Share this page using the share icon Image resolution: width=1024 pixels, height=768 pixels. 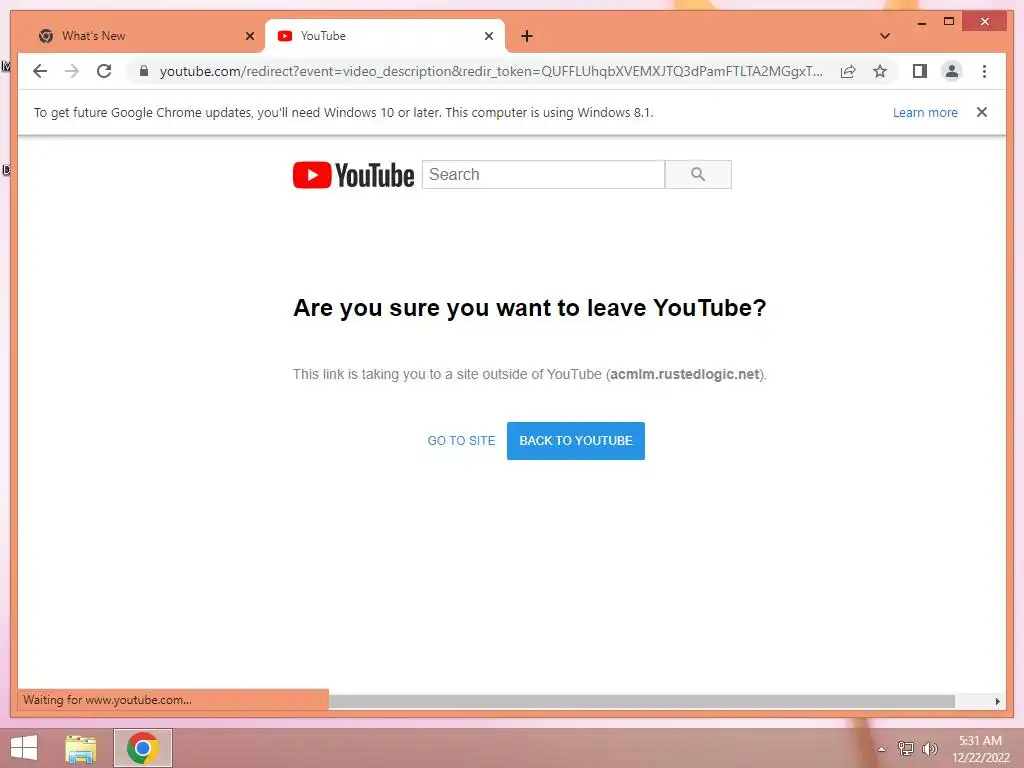pyautogui.click(x=848, y=71)
